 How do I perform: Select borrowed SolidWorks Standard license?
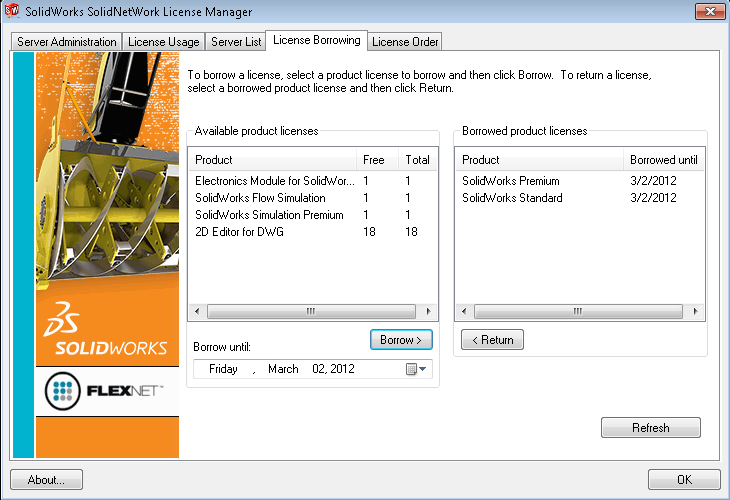(580, 198)
